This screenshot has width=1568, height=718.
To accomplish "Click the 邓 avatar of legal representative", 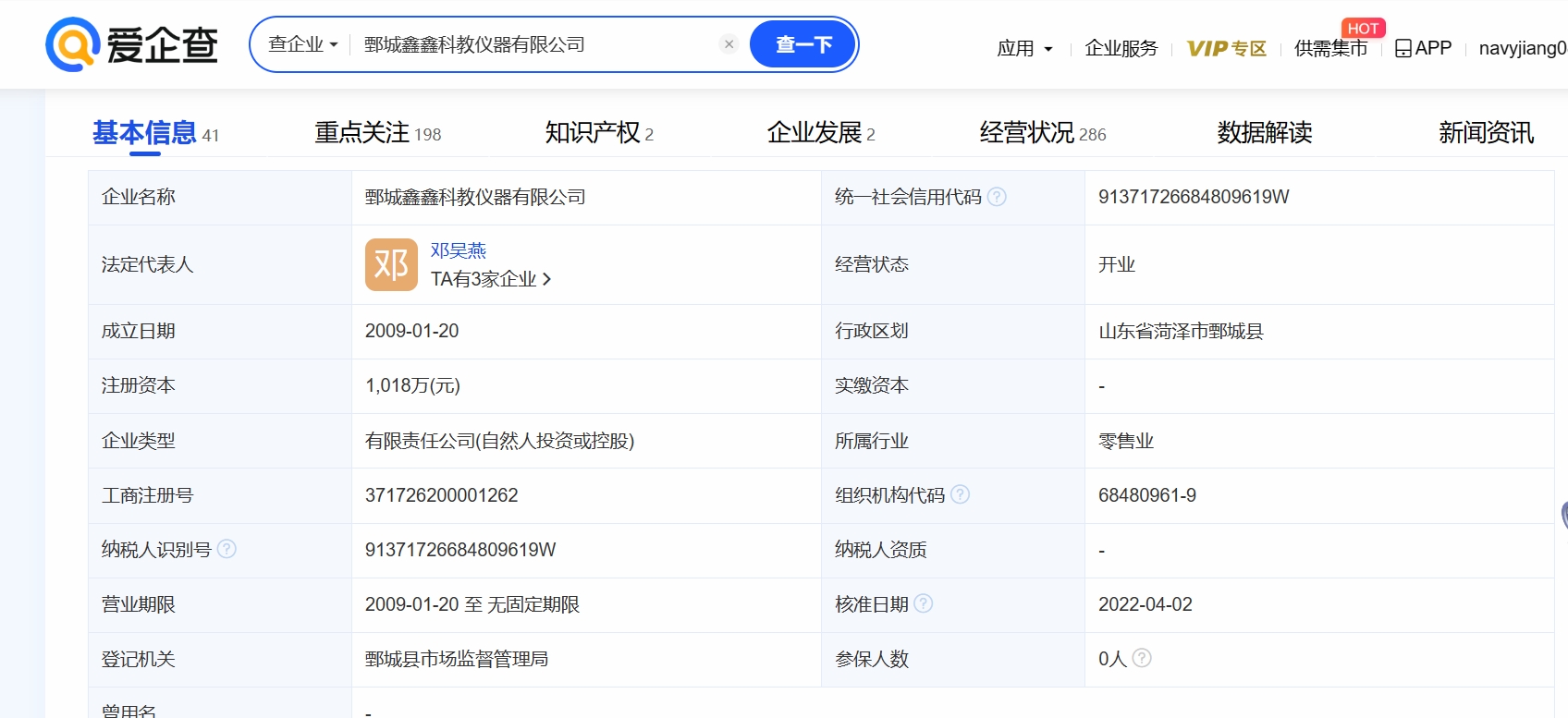I will pos(391,264).
